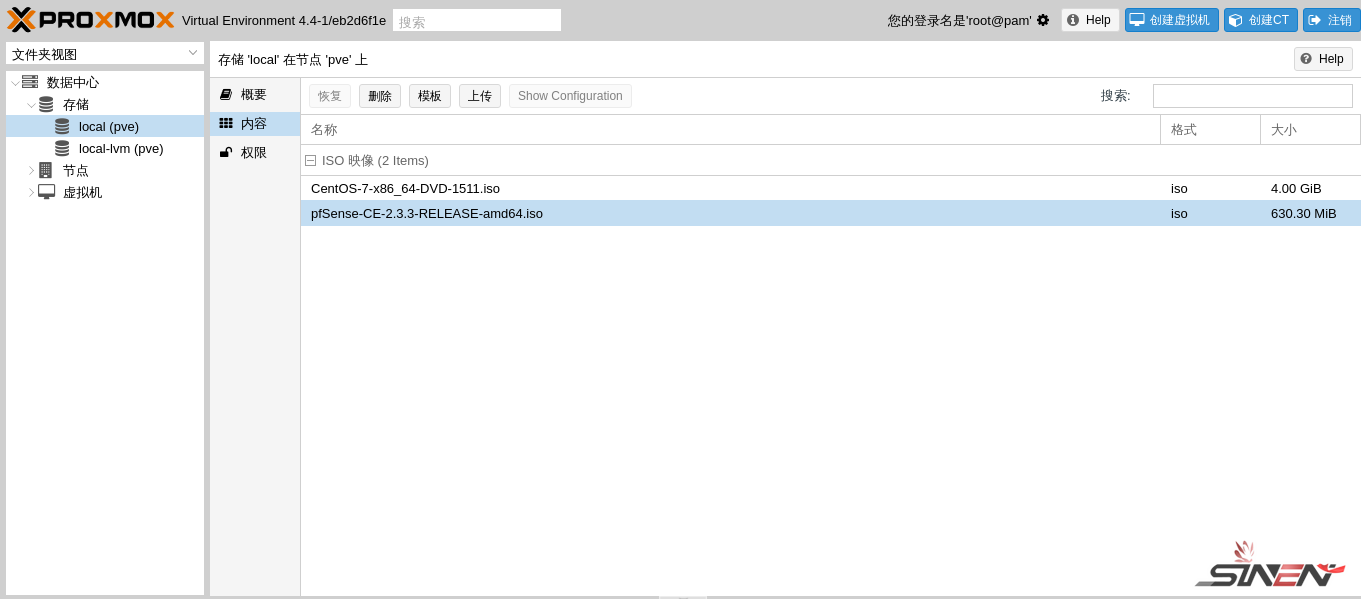
Task: Open the Content tab
Action: (255, 123)
